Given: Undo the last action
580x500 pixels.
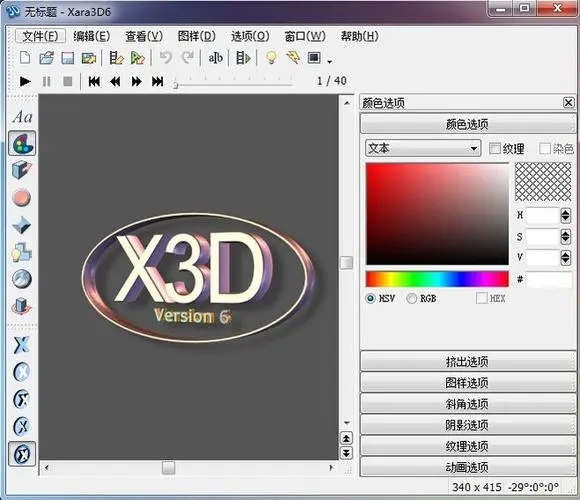Looking at the screenshot, I should pos(166,58).
